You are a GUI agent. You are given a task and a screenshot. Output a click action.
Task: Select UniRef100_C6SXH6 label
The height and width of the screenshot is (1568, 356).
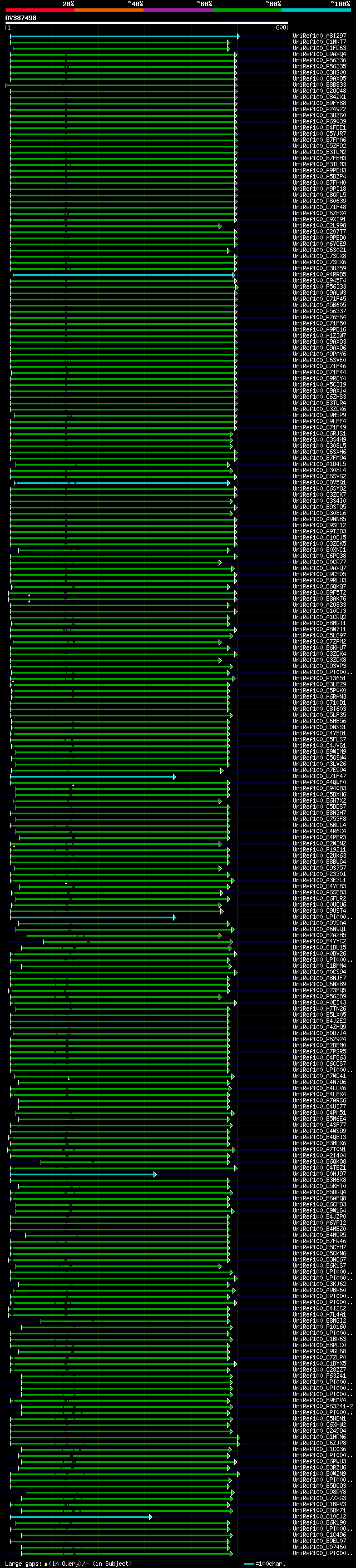pos(319,453)
